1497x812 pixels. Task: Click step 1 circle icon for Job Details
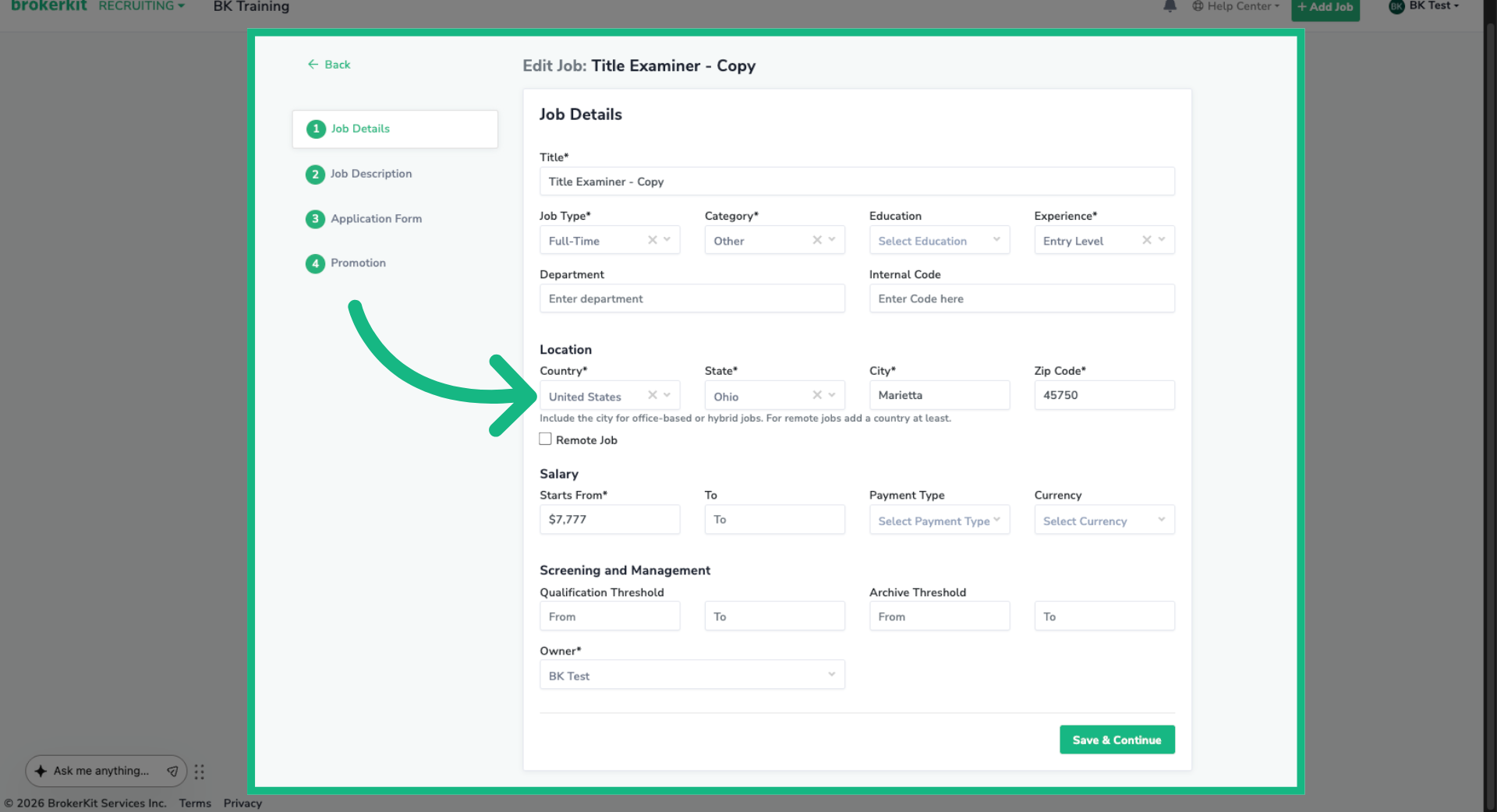pos(316,129)
